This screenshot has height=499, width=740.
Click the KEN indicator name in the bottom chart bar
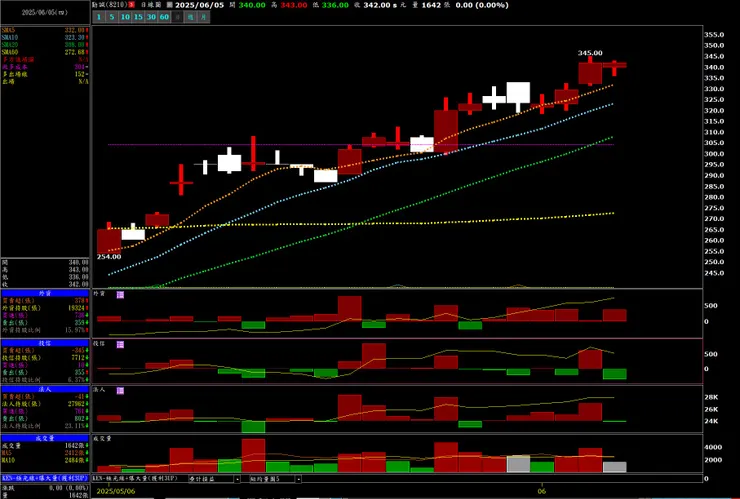pyautogui.click(x=135, y=479)
